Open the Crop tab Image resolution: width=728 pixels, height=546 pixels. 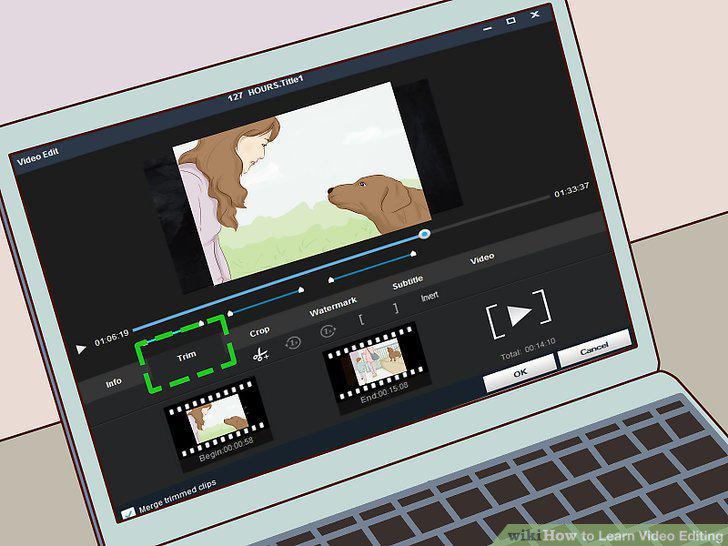pos(260,332)
